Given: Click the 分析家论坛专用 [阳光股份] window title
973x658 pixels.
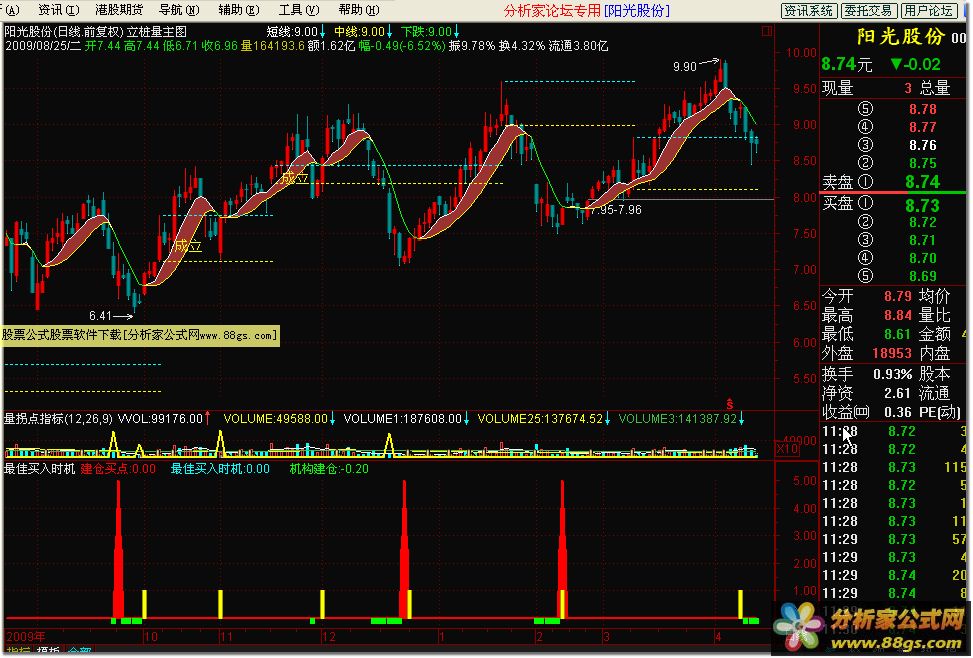Looking at the screenshot, I should click(587, 11).
